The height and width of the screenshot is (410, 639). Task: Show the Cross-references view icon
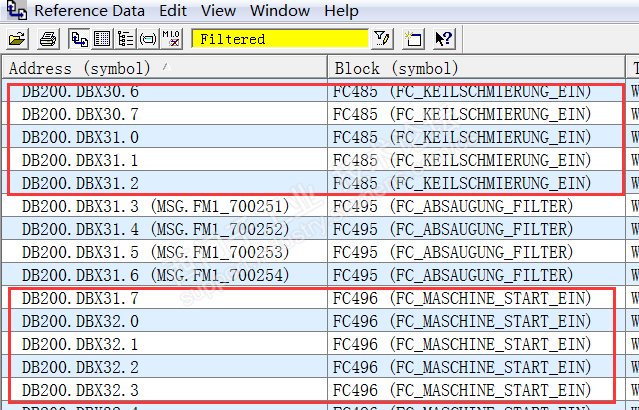pyautogui.click(x=79, y=39)
